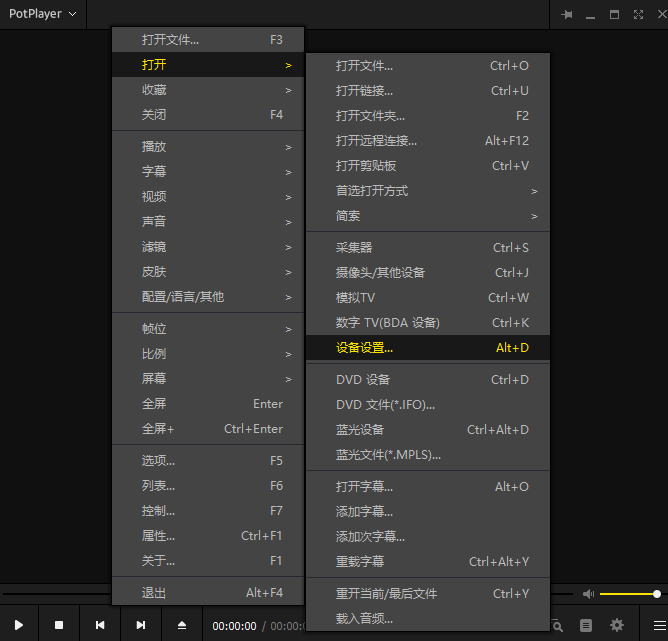
Task: Expand 首选打开方式 submenu
Action: tap(428, 190)
